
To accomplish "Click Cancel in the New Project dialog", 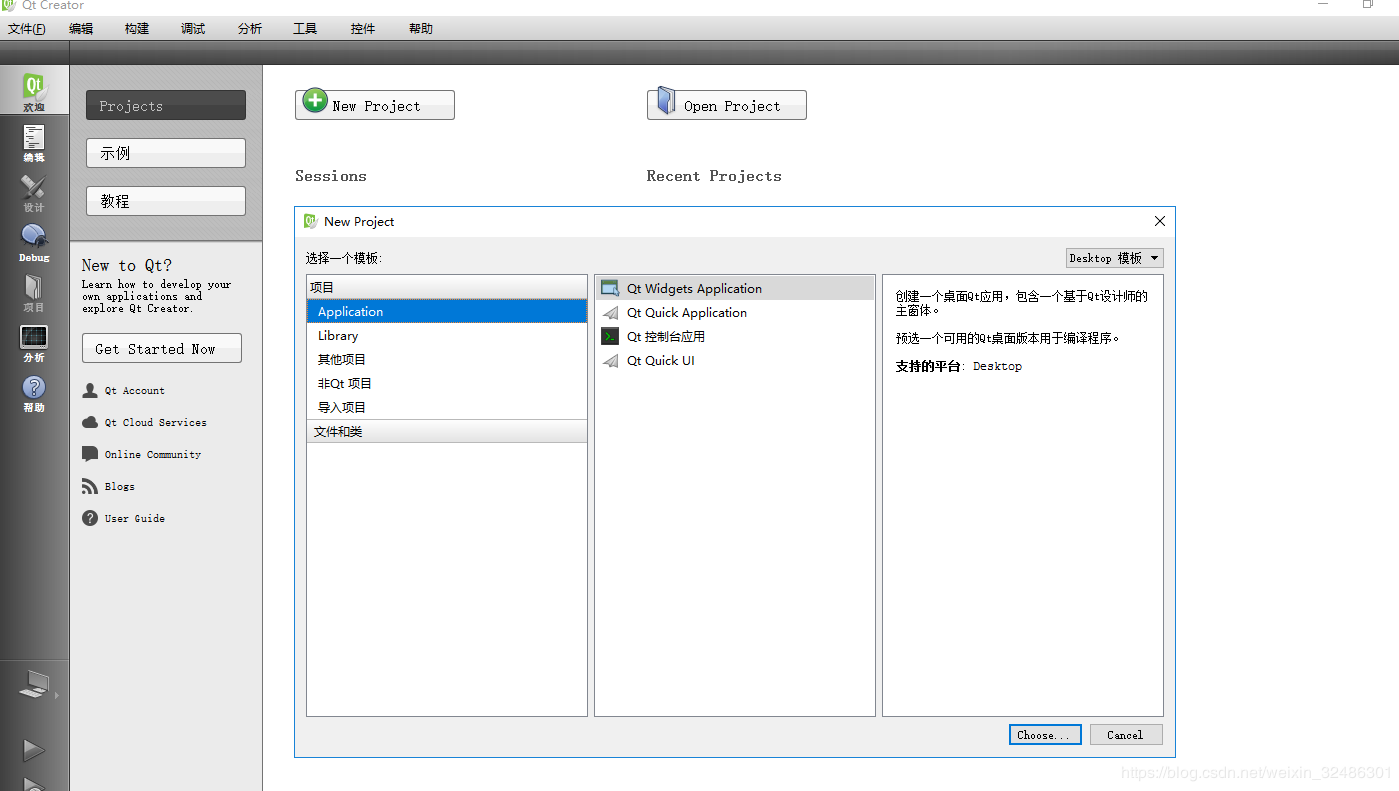I will [1126, 735].
